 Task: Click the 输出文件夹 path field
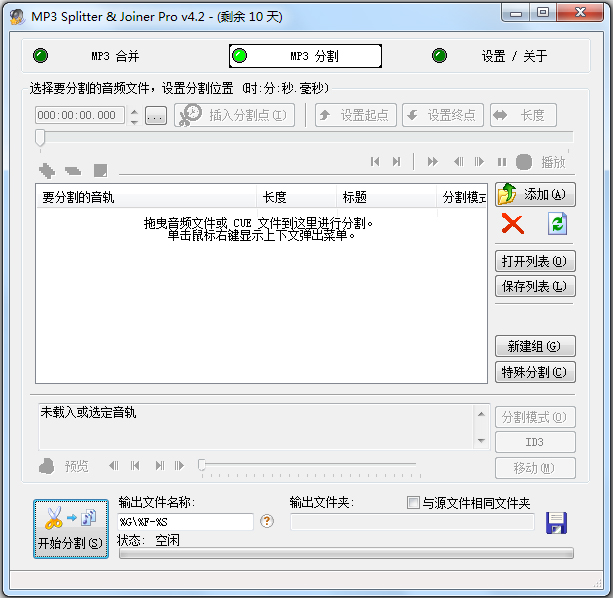point(412,522)
